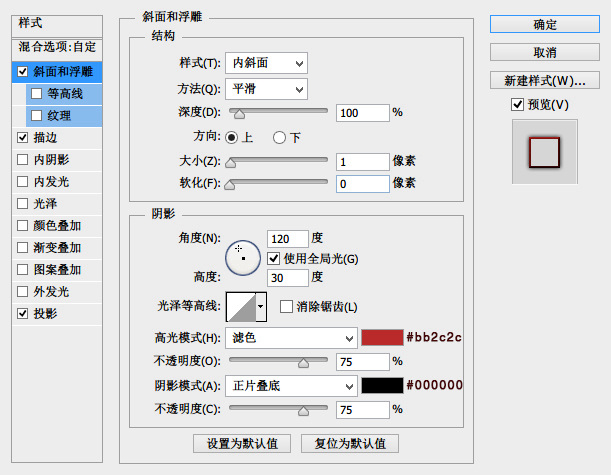Open the 渐变叠加 settings row
611x475 pixels.
(57, 247)
